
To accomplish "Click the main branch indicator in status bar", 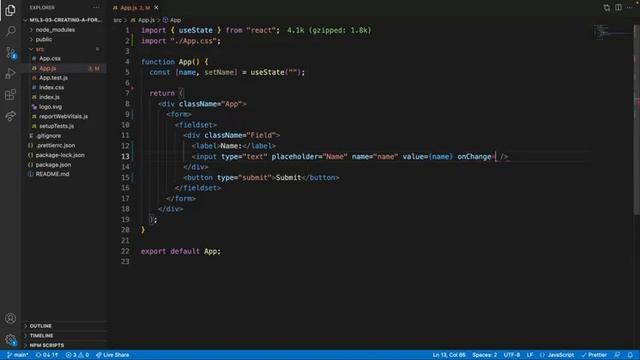I will click(x=18, y=355).
